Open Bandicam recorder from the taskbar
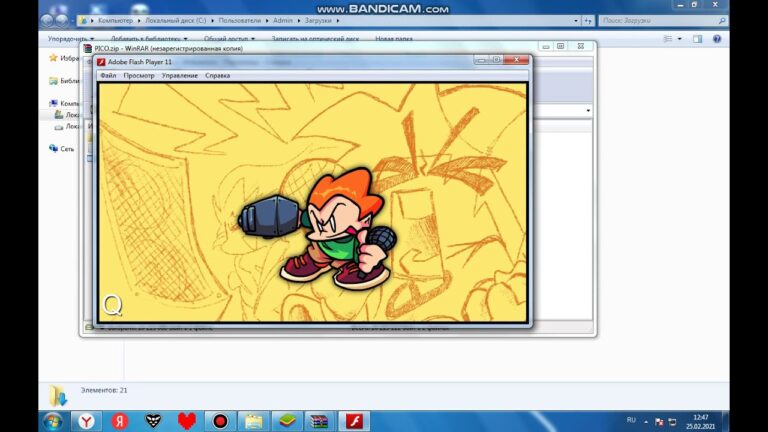Screen dimensions: 768x432 click(220, 421)
